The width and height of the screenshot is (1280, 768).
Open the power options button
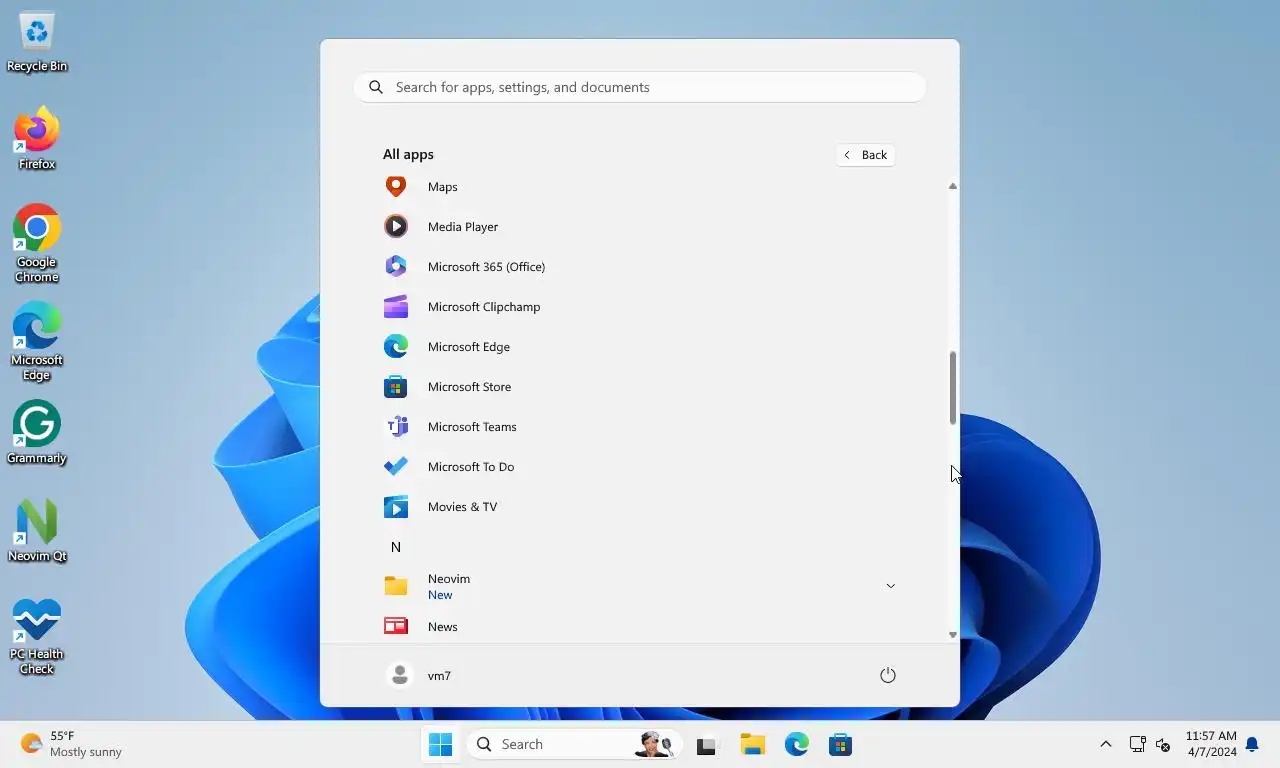(887, 675)
